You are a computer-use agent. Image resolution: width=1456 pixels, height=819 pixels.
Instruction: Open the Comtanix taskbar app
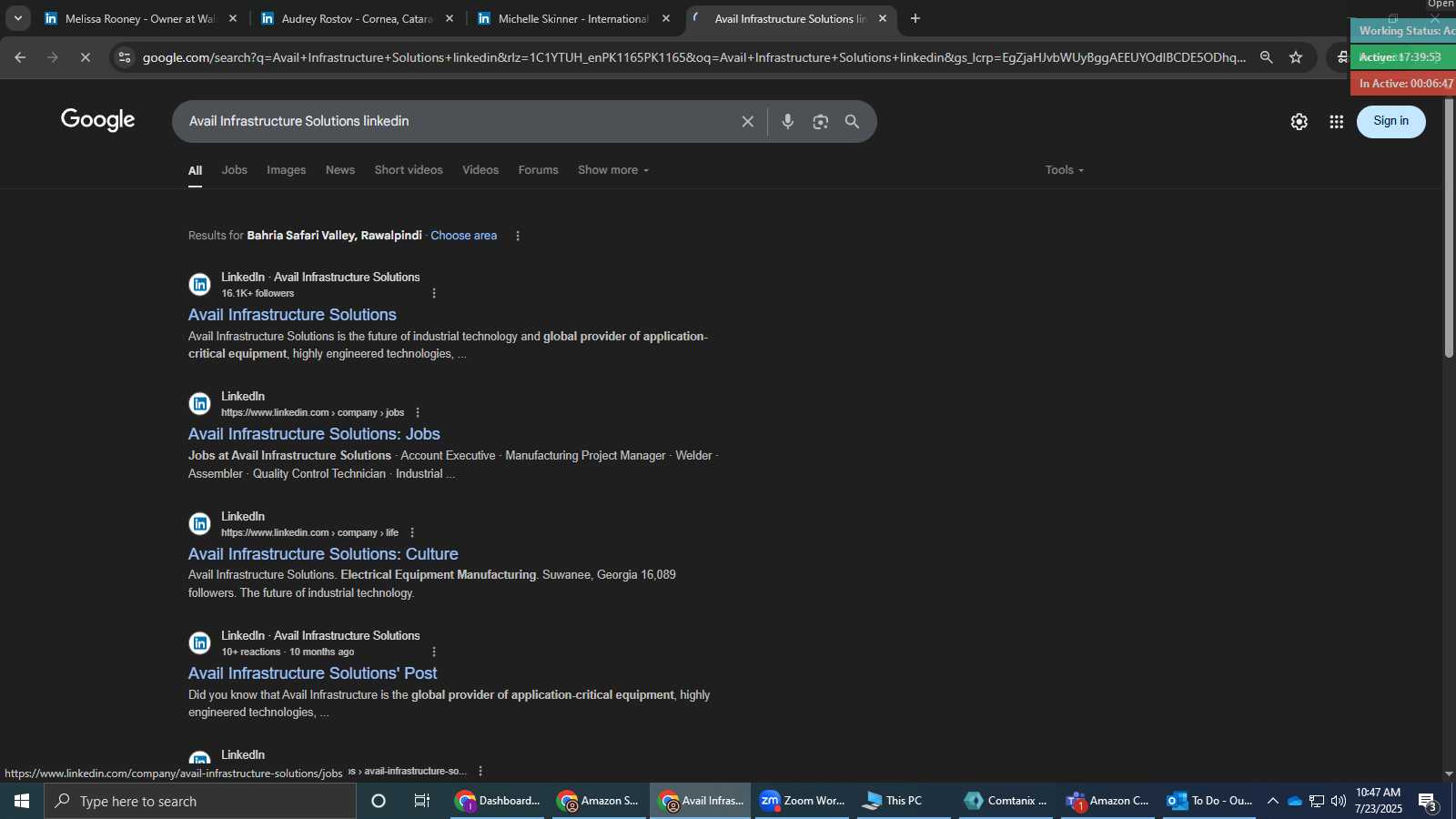(x=1006, y=801)
